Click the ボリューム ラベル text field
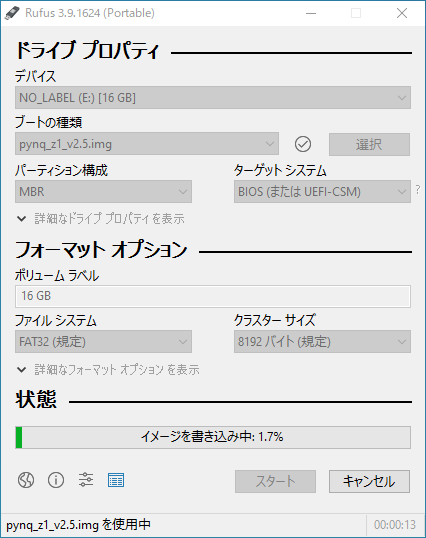426x538 pixels. tap(213, 296)
